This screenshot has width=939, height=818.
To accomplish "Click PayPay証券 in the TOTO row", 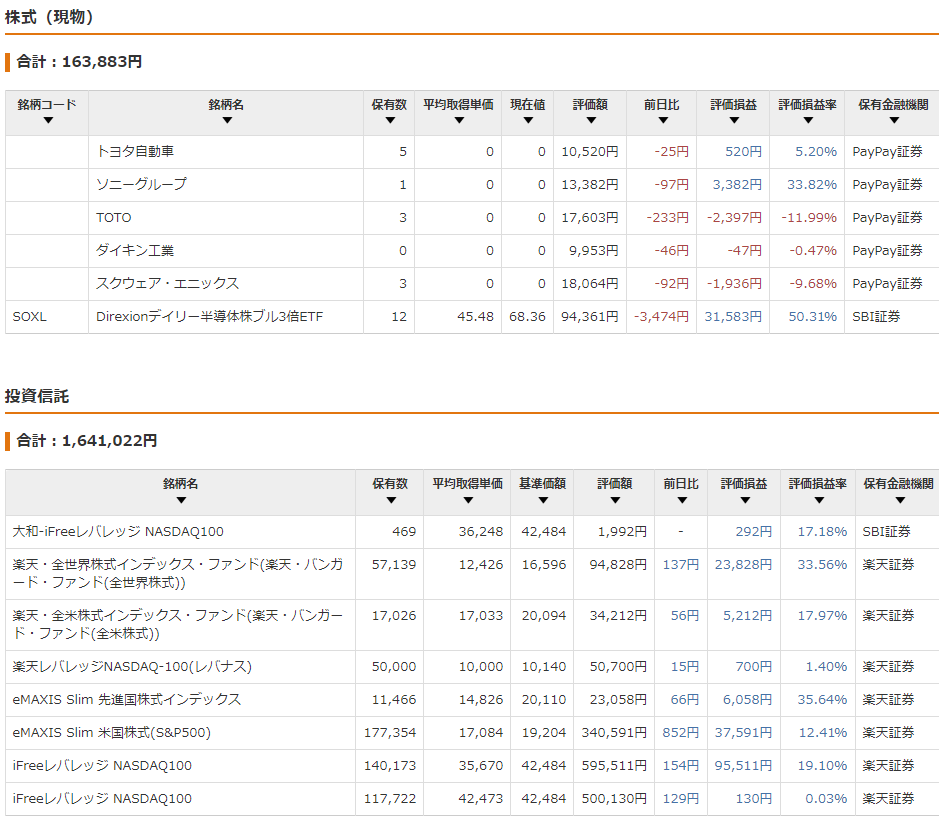I will tap(887, 217).
